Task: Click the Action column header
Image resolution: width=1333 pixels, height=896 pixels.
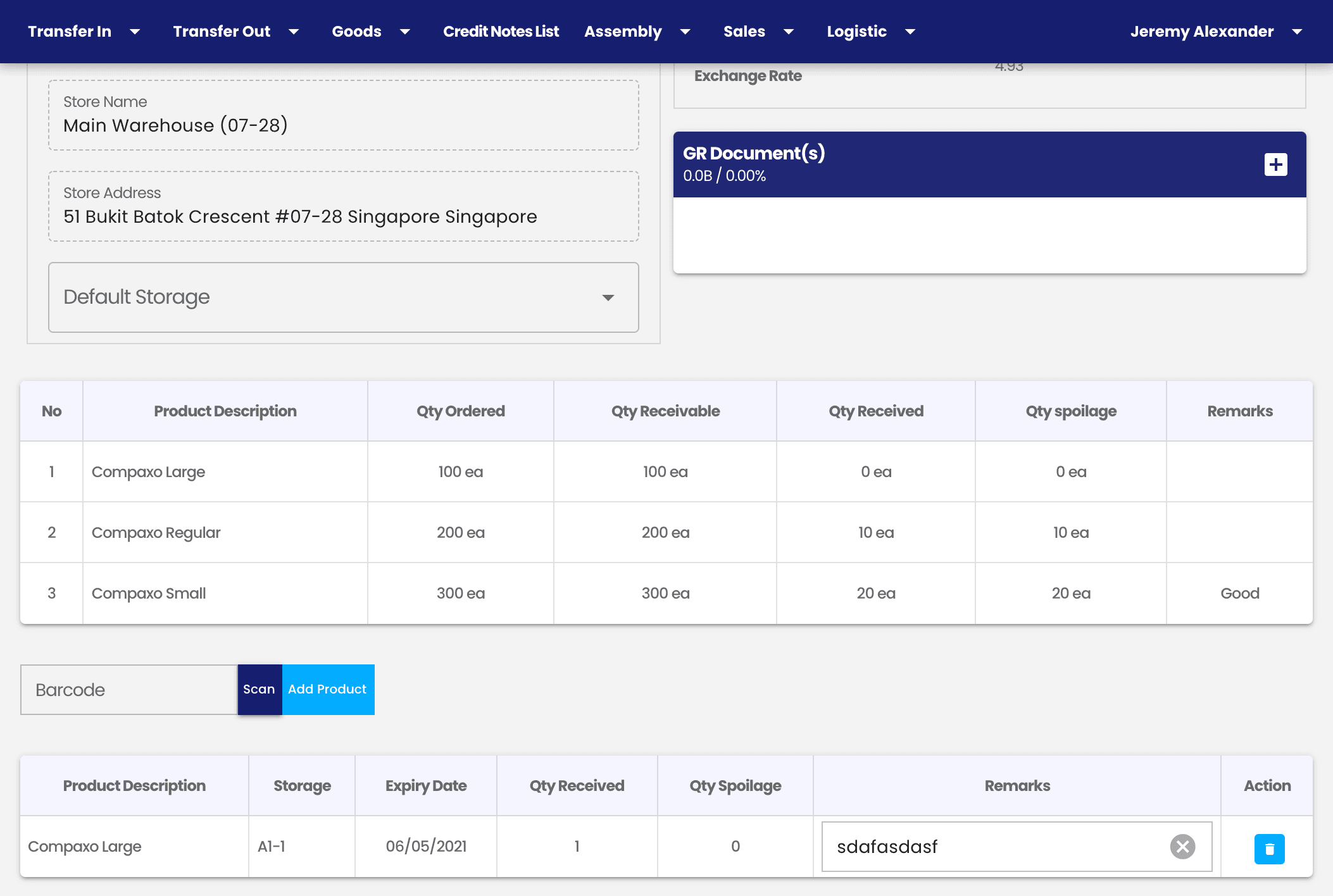Action: tap(1267, 786)
